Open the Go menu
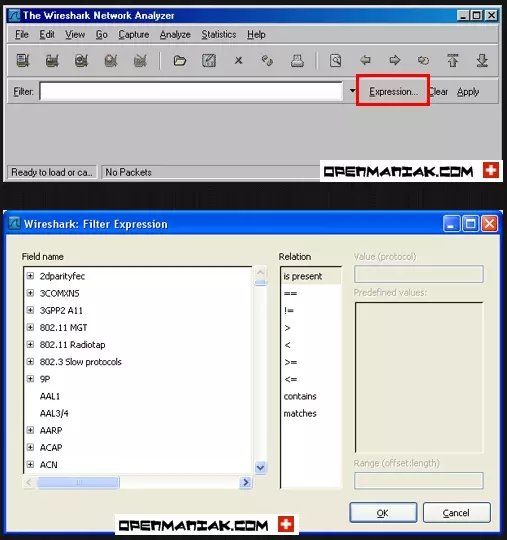507x540 pixels. click(102, 34)
